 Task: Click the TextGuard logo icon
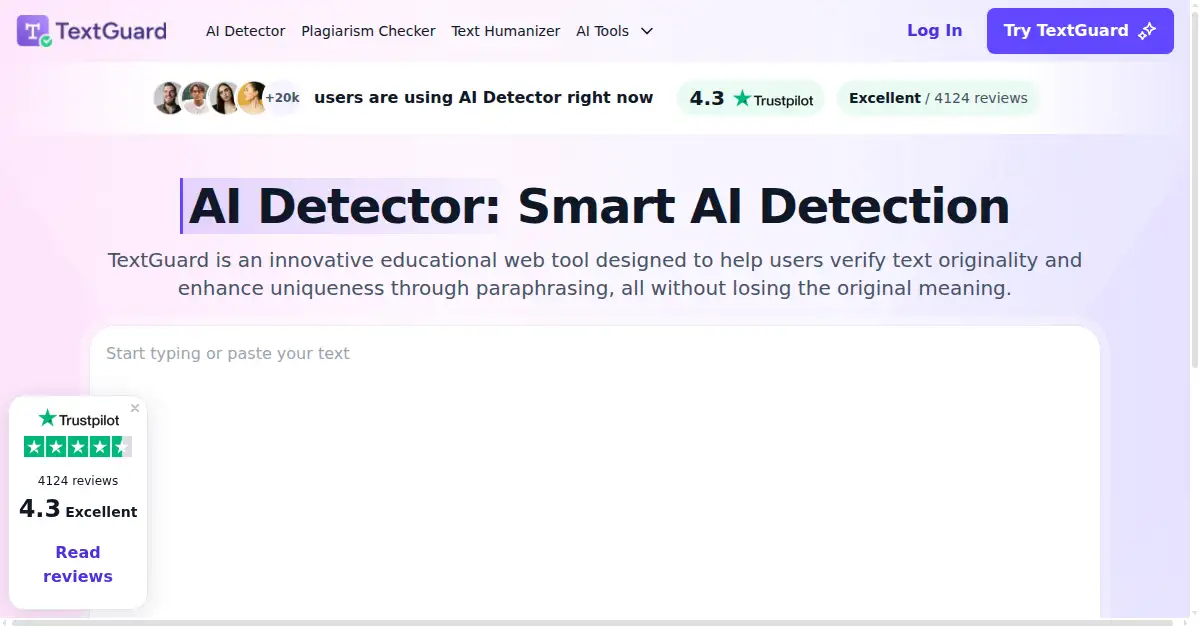pos(35,31)
